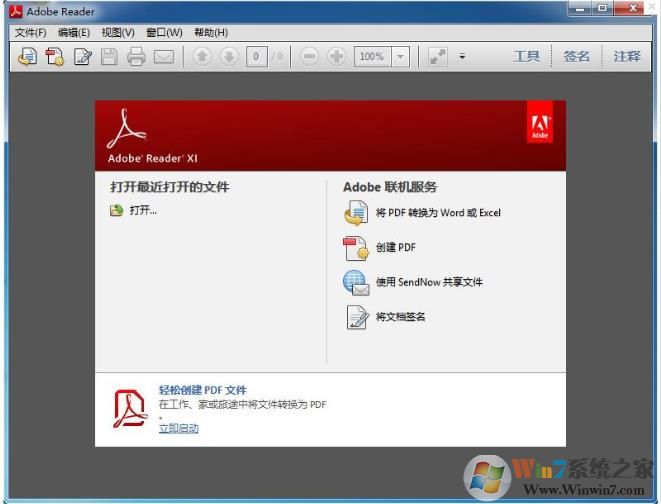Click the 100% zoom value field
661x504 pixels.
(373, 56)
